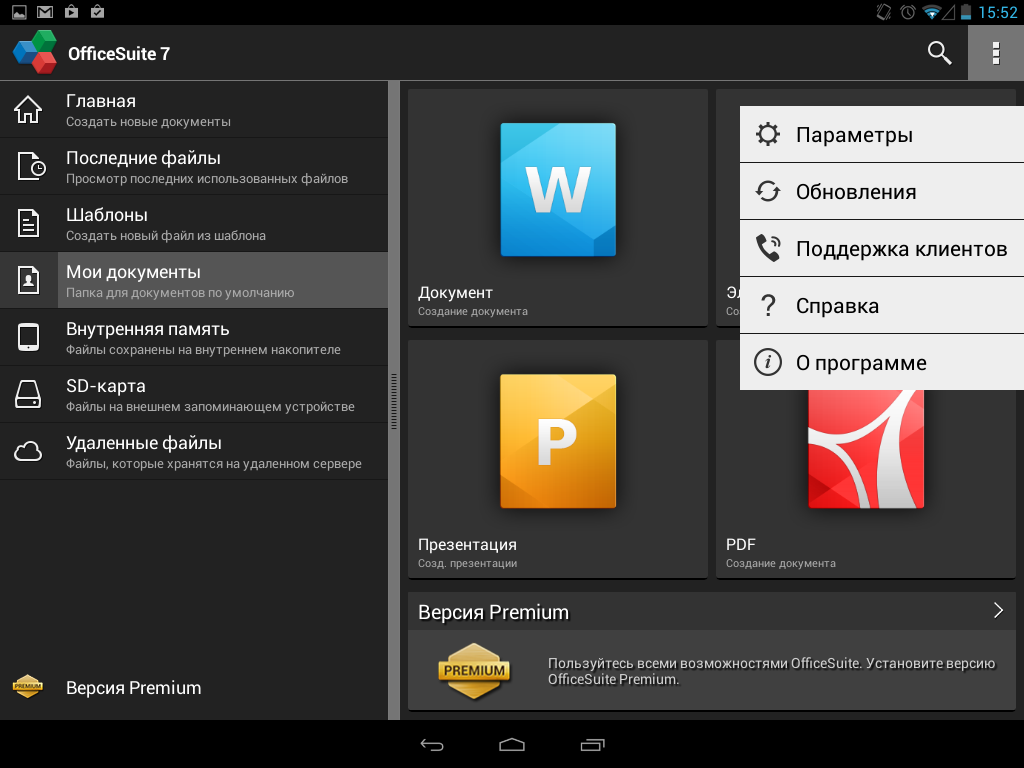
Task: Tap the OfficeSuite 7 logo
Action: click(35, 53)
